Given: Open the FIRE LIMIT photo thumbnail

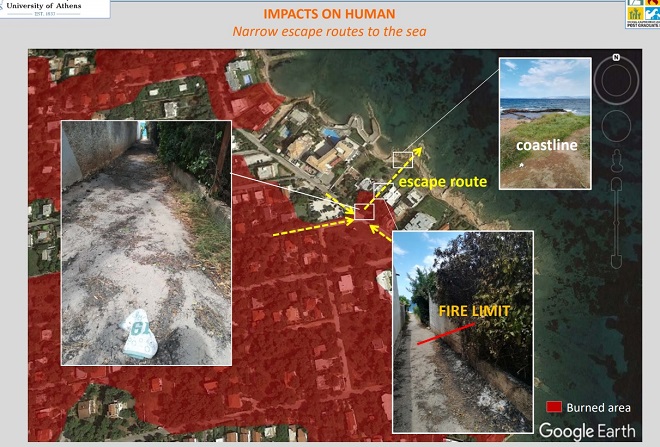Looking at the screenshot, I should point(463,331).
